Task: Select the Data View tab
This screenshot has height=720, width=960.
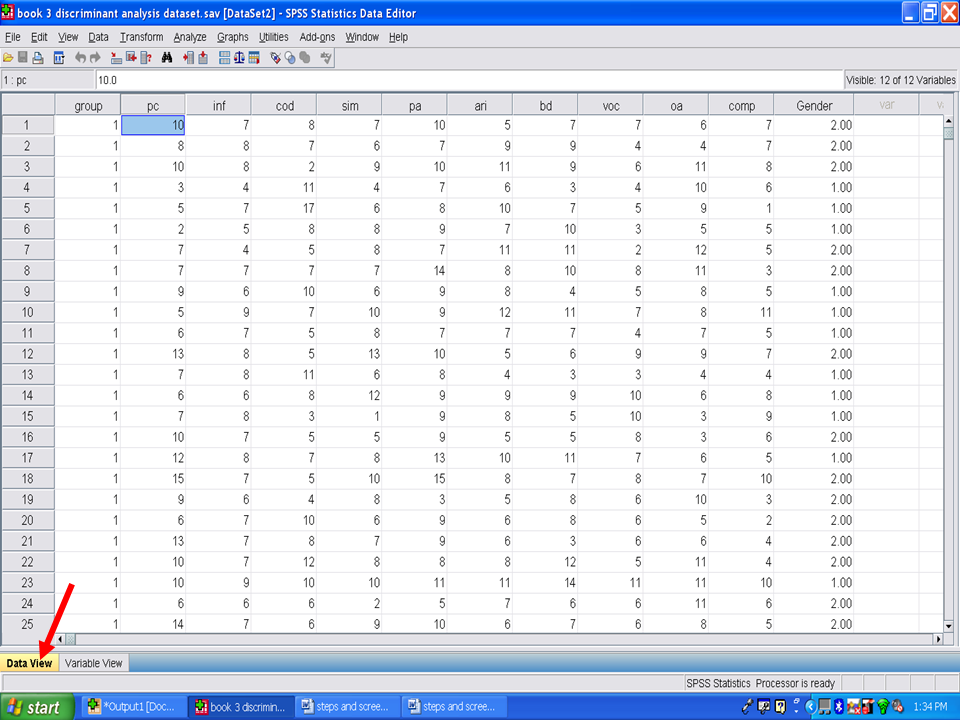Action: 29,663
